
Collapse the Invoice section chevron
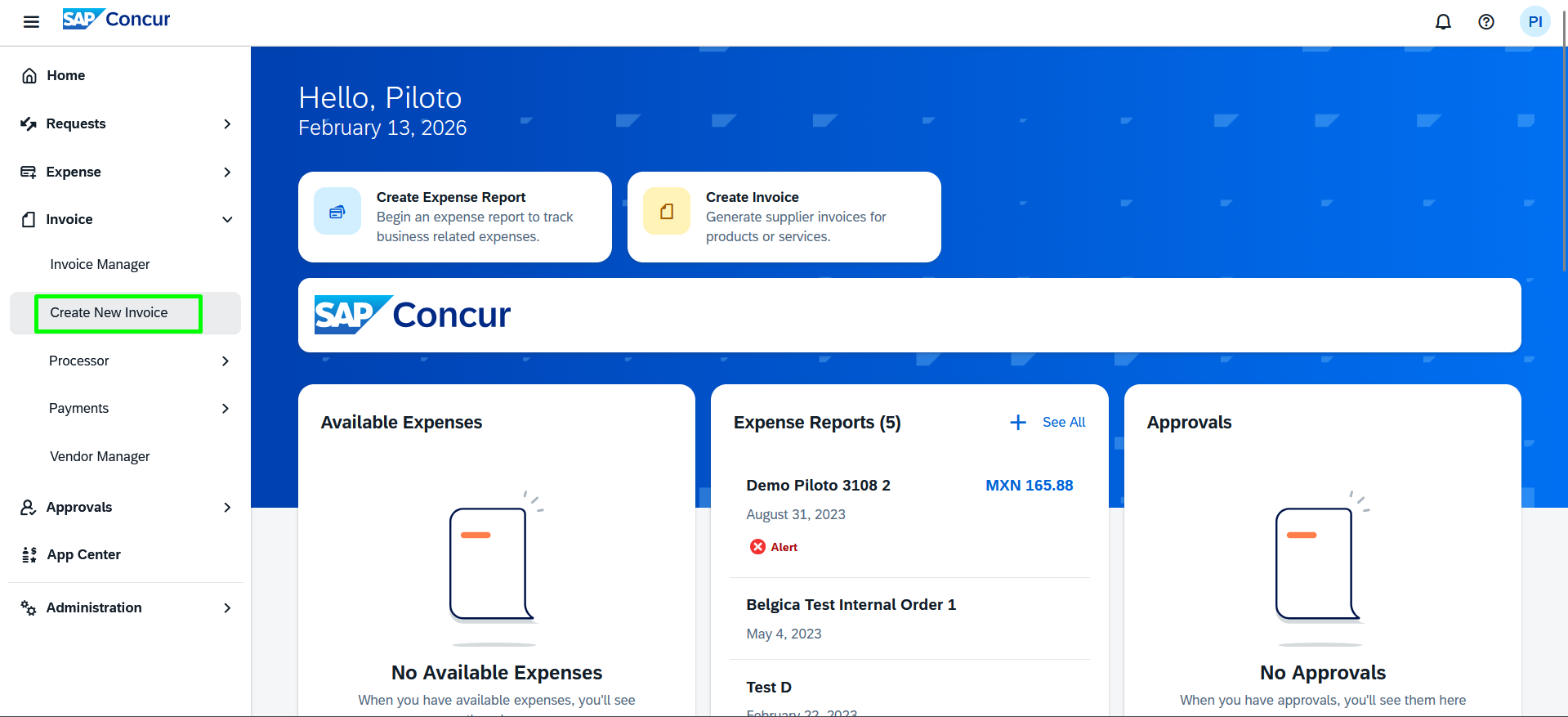point(227,220)
